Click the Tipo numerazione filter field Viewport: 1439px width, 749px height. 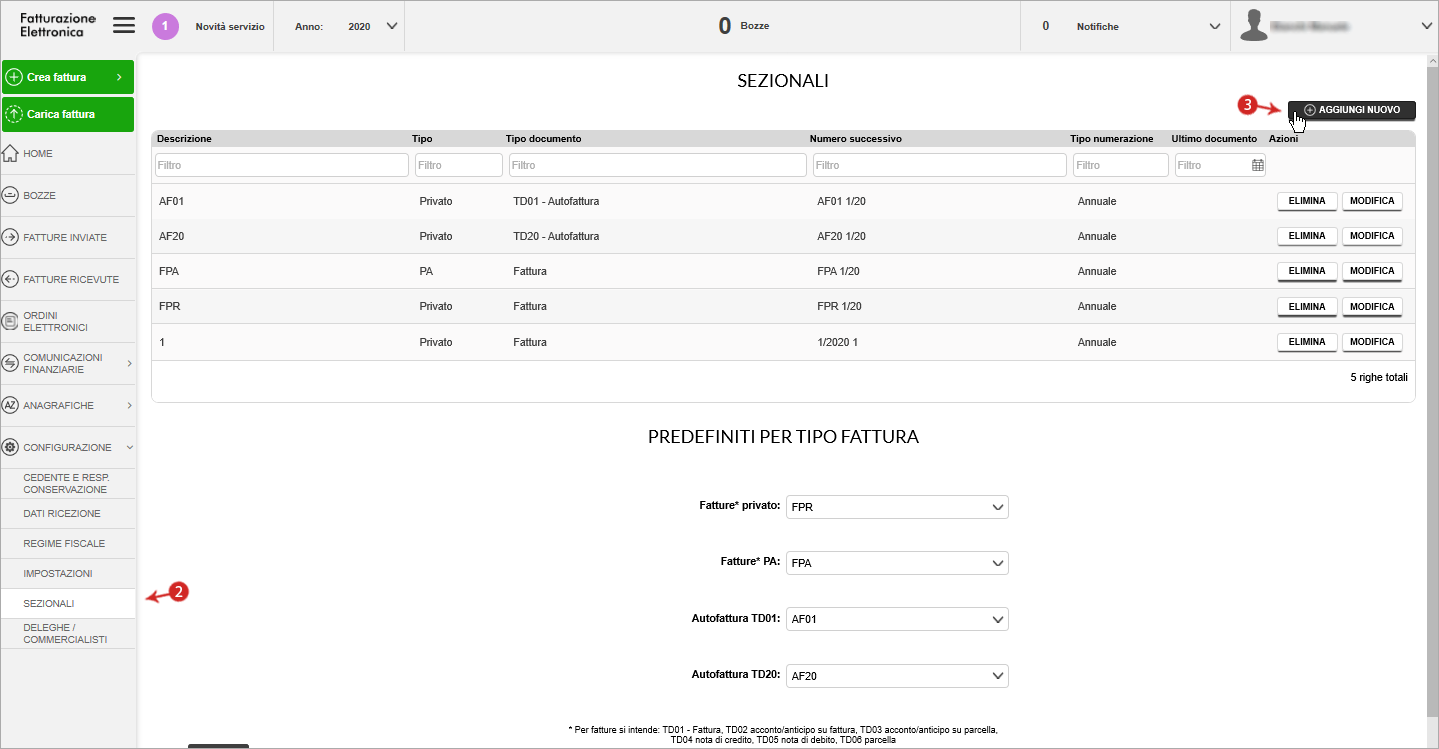coord(1121,165)
